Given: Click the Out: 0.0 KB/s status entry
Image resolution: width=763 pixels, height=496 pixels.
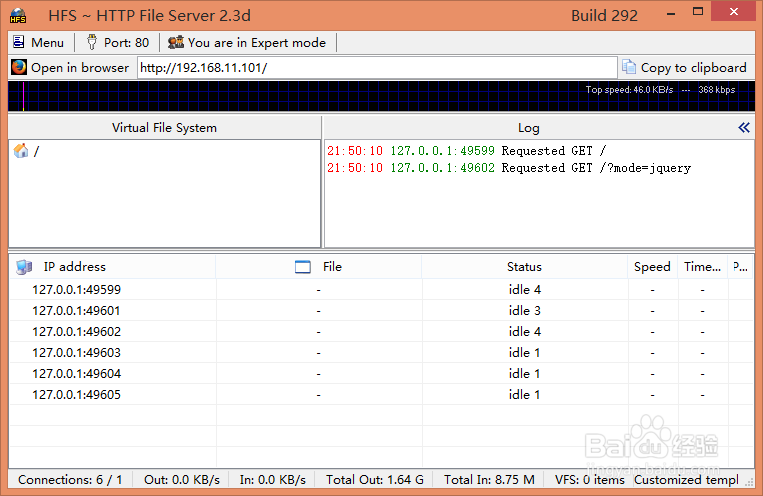Looking at the screenshot, I should click(x=182, y=480).
